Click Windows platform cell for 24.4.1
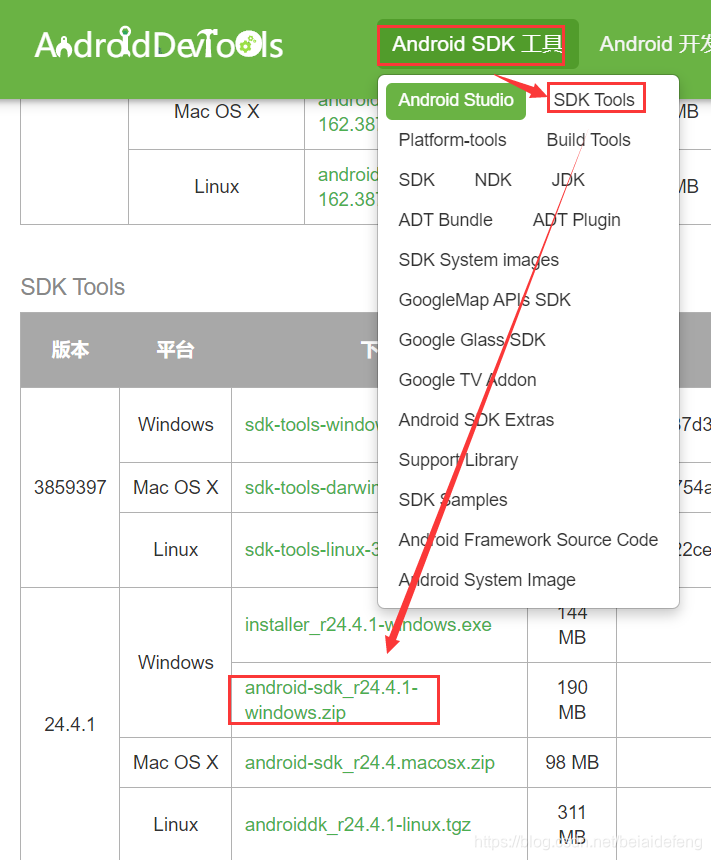The height and width of the screenshot is (860, 711). click(x=176, y=663)
